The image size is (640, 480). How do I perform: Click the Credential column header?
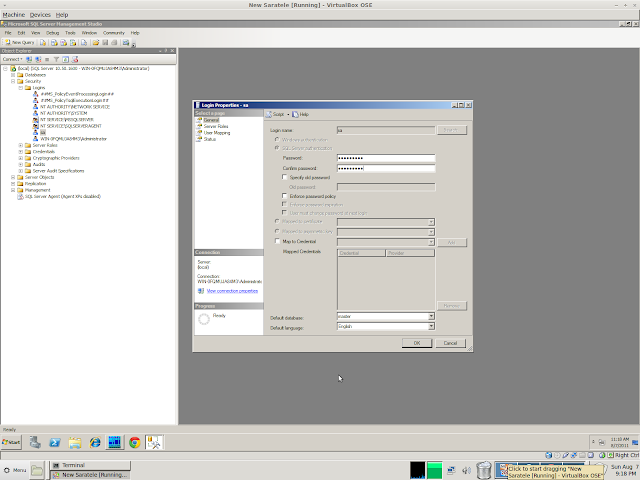pyautogui.click(x=362, y=253)
